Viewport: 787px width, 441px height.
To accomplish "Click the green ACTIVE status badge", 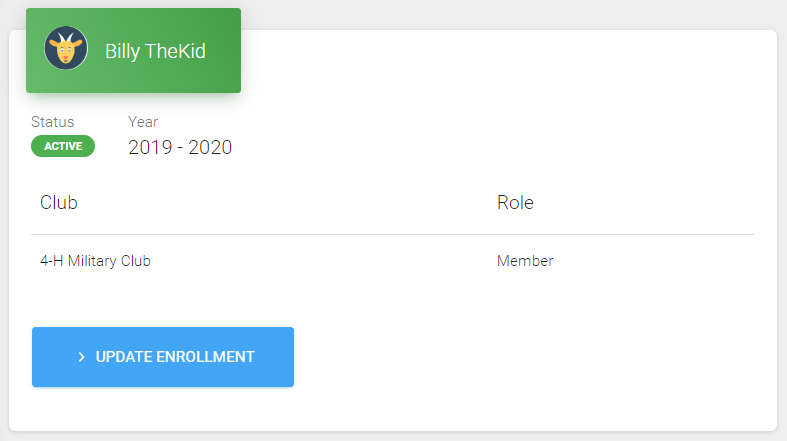I will click(x=63, y=146).
